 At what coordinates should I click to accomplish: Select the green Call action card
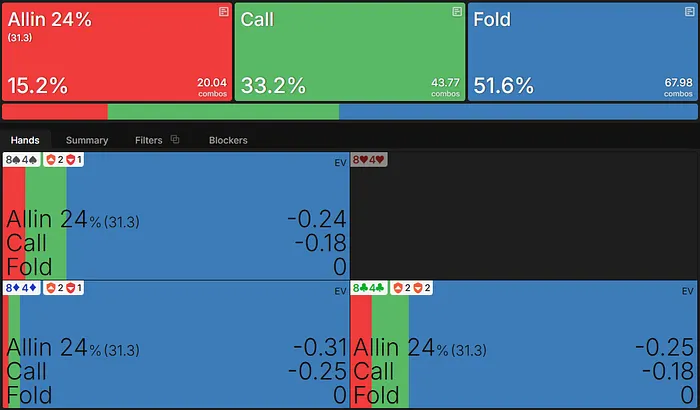(350, 50)
